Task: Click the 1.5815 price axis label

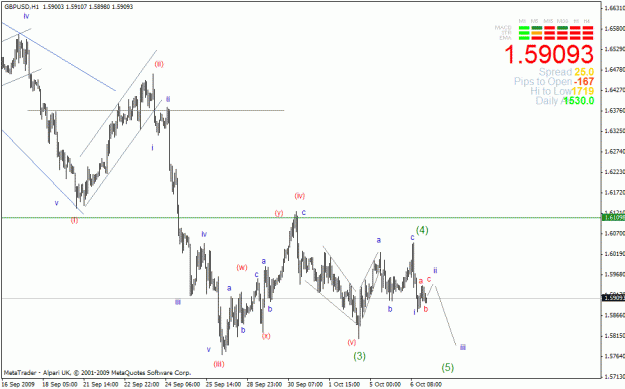Action: pyautogui.click(x=614, y=336)
